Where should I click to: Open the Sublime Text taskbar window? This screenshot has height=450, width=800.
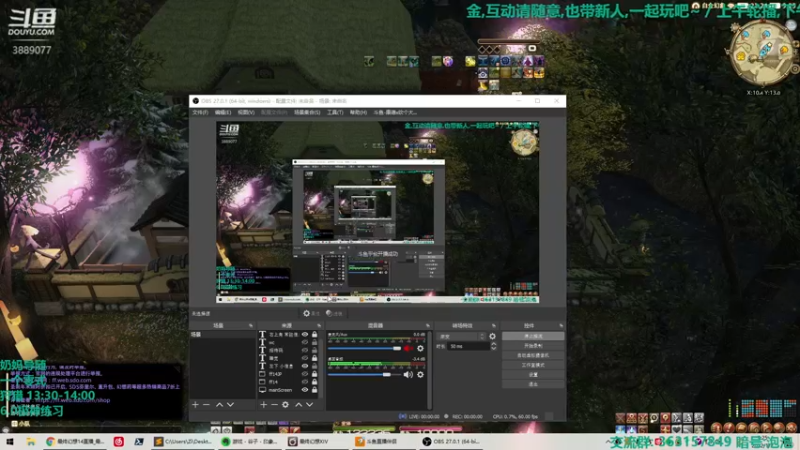click(x=183, y=441)
